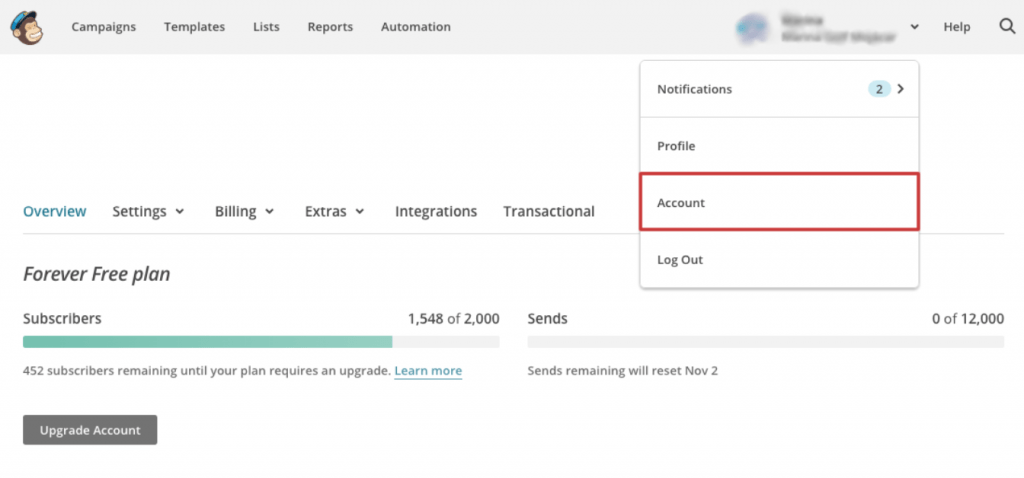Select Profile from dropdown menu
The height and width of the screenshot is (478, 1024).
coord(779,146)
